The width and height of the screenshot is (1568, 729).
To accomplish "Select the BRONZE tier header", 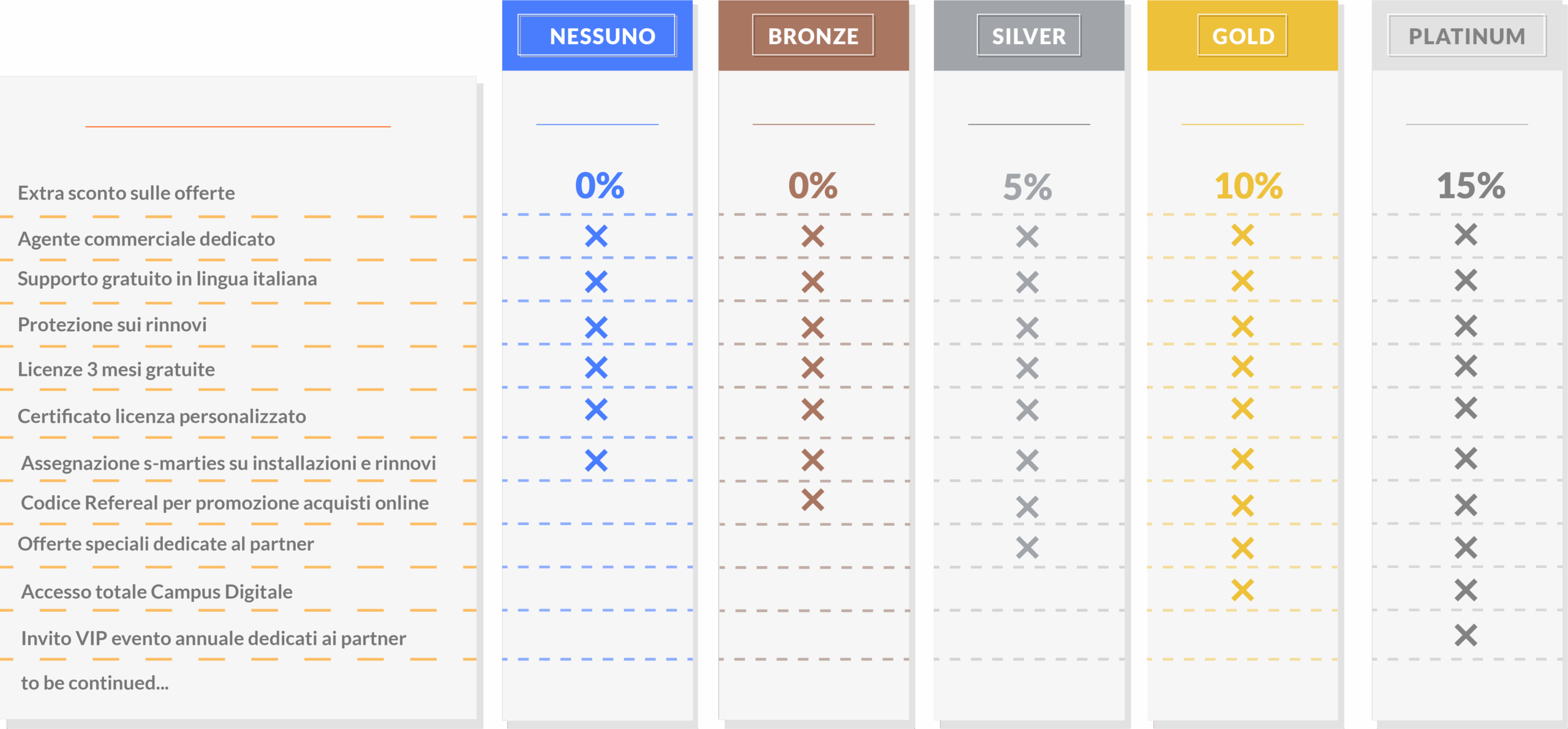I will coord(813,36).
